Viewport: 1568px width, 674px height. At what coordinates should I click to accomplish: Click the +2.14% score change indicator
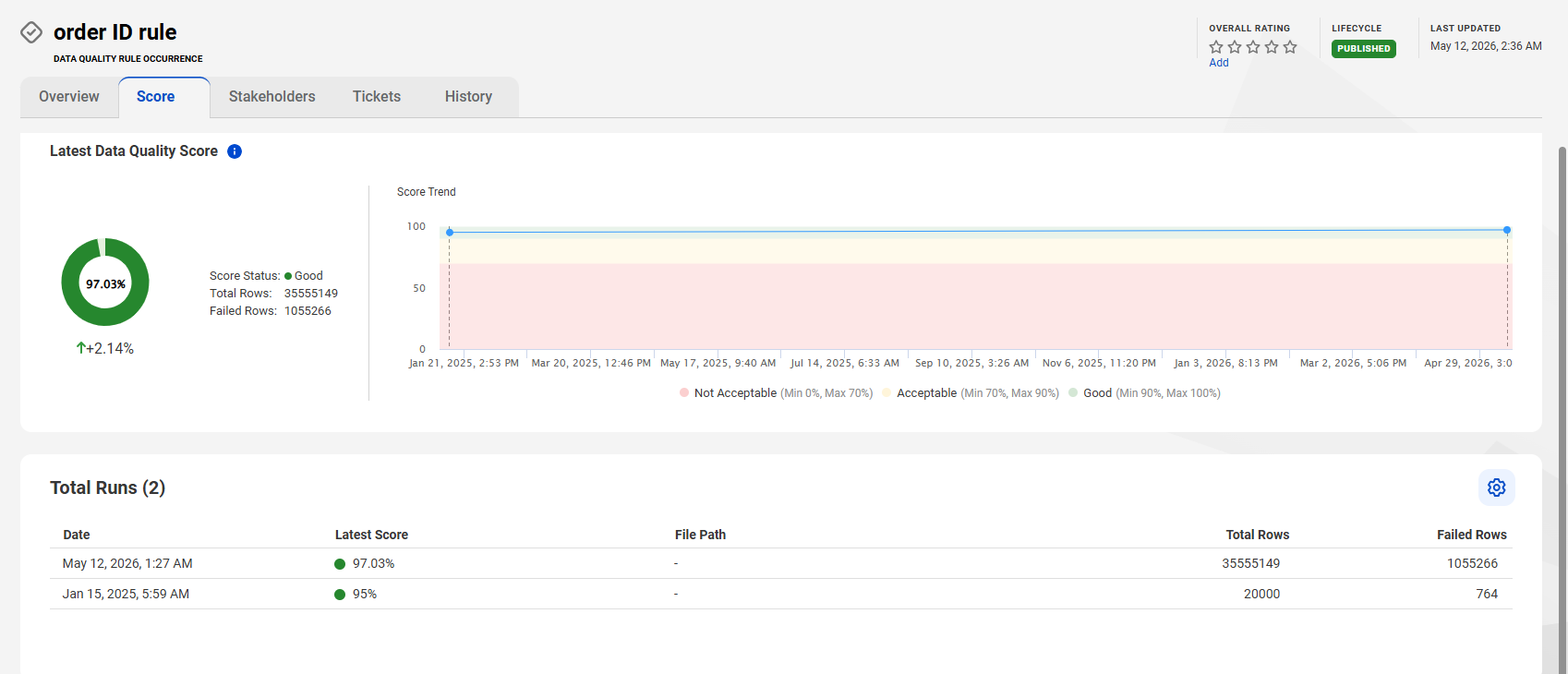tap(105, 348)
